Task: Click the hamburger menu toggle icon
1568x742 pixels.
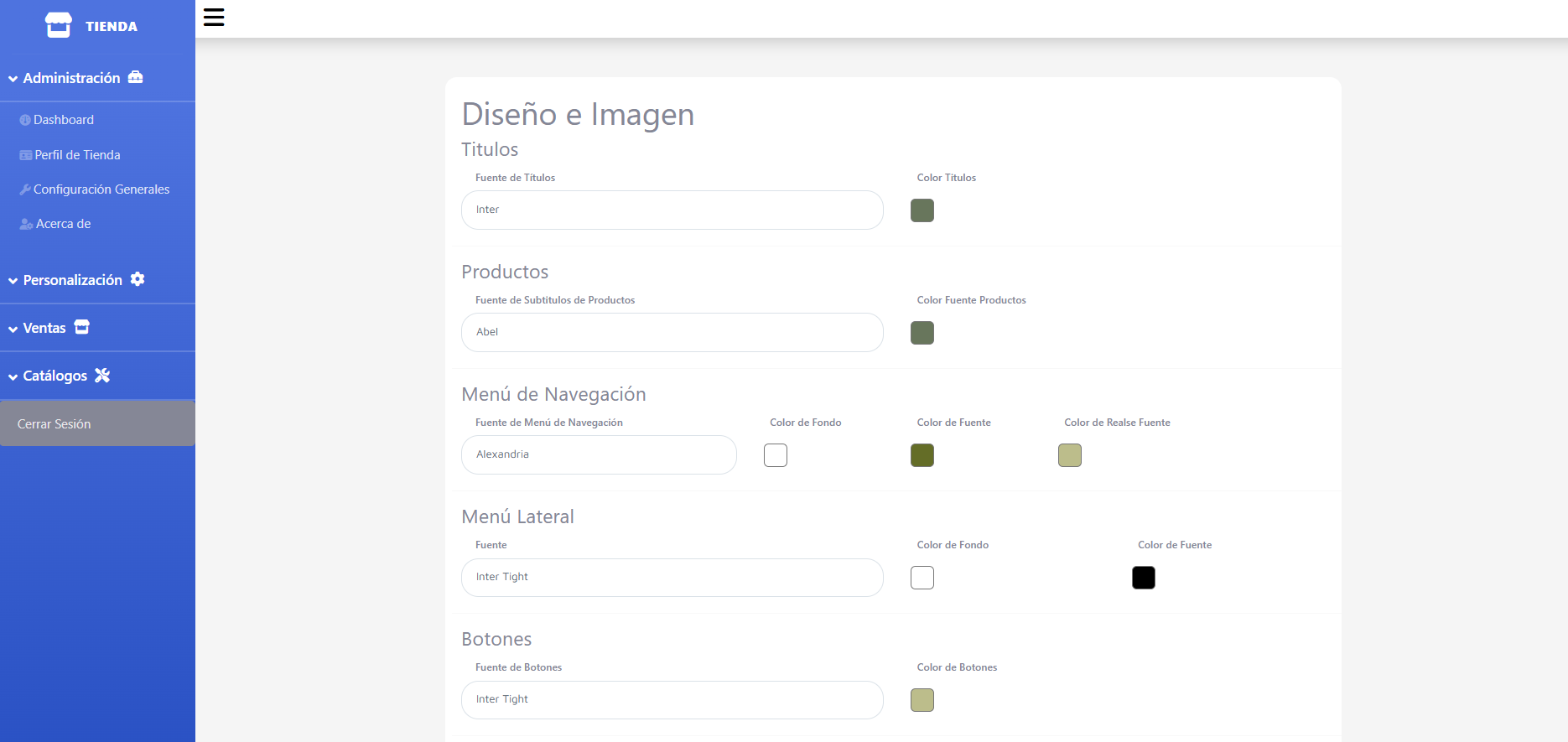Action: coord(214,18)
